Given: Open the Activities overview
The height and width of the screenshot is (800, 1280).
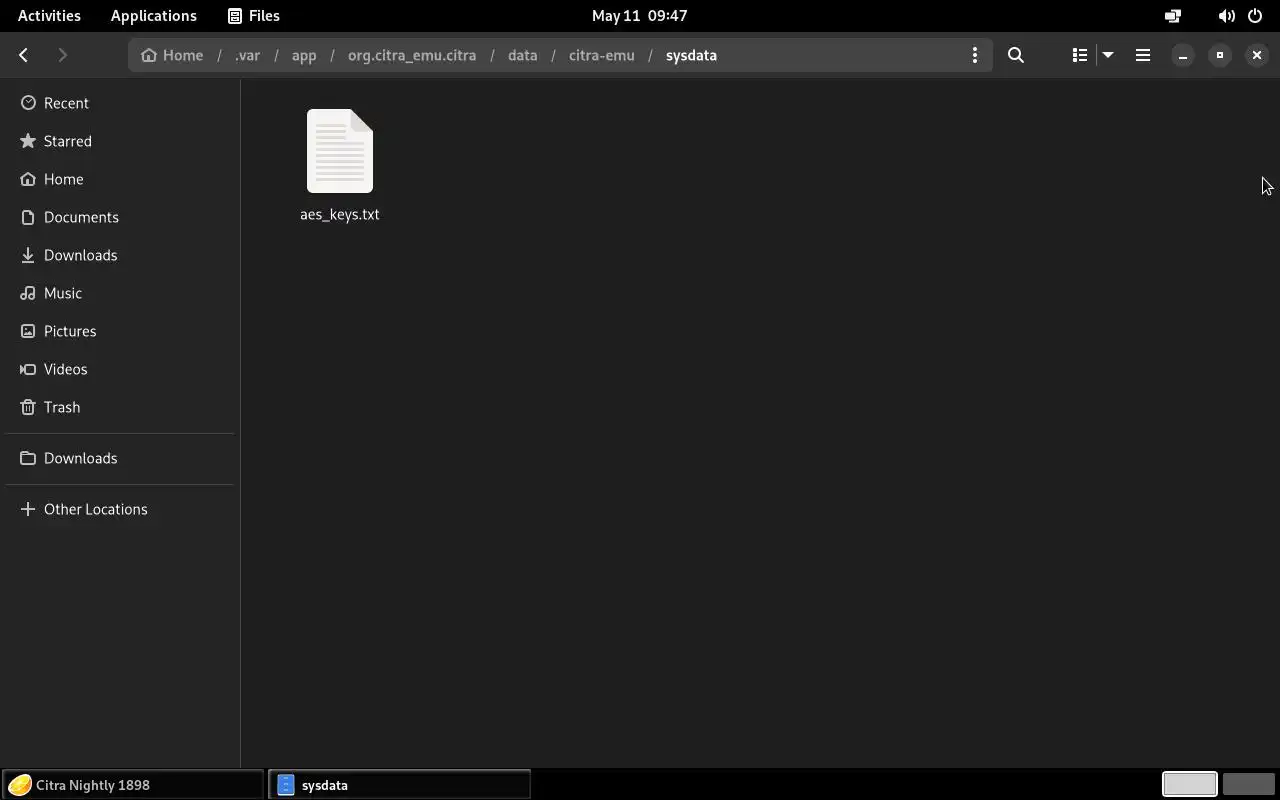Looking at the screenshot, I should coord(49,15).
